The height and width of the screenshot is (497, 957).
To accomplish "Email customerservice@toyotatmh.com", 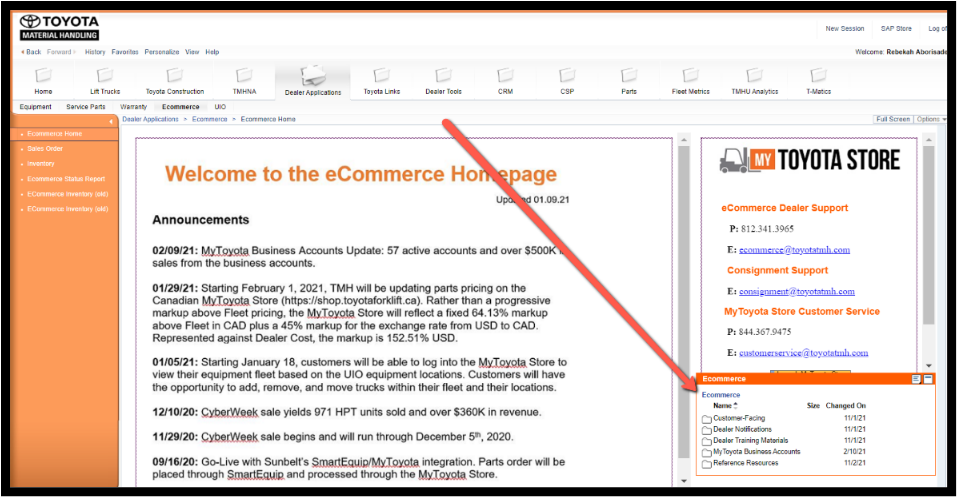I will (803, 353).
